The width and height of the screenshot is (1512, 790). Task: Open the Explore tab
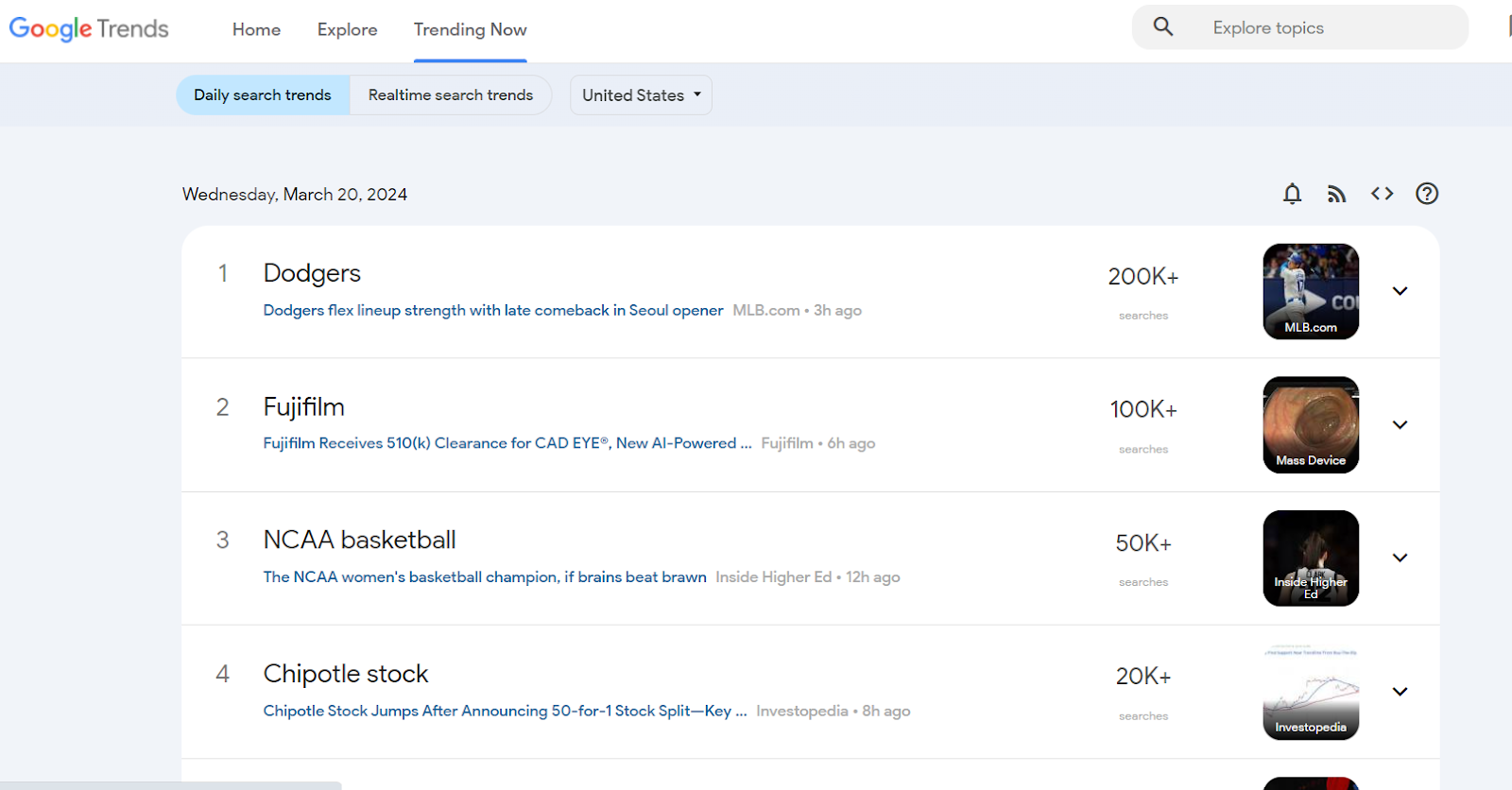[347, 29]
